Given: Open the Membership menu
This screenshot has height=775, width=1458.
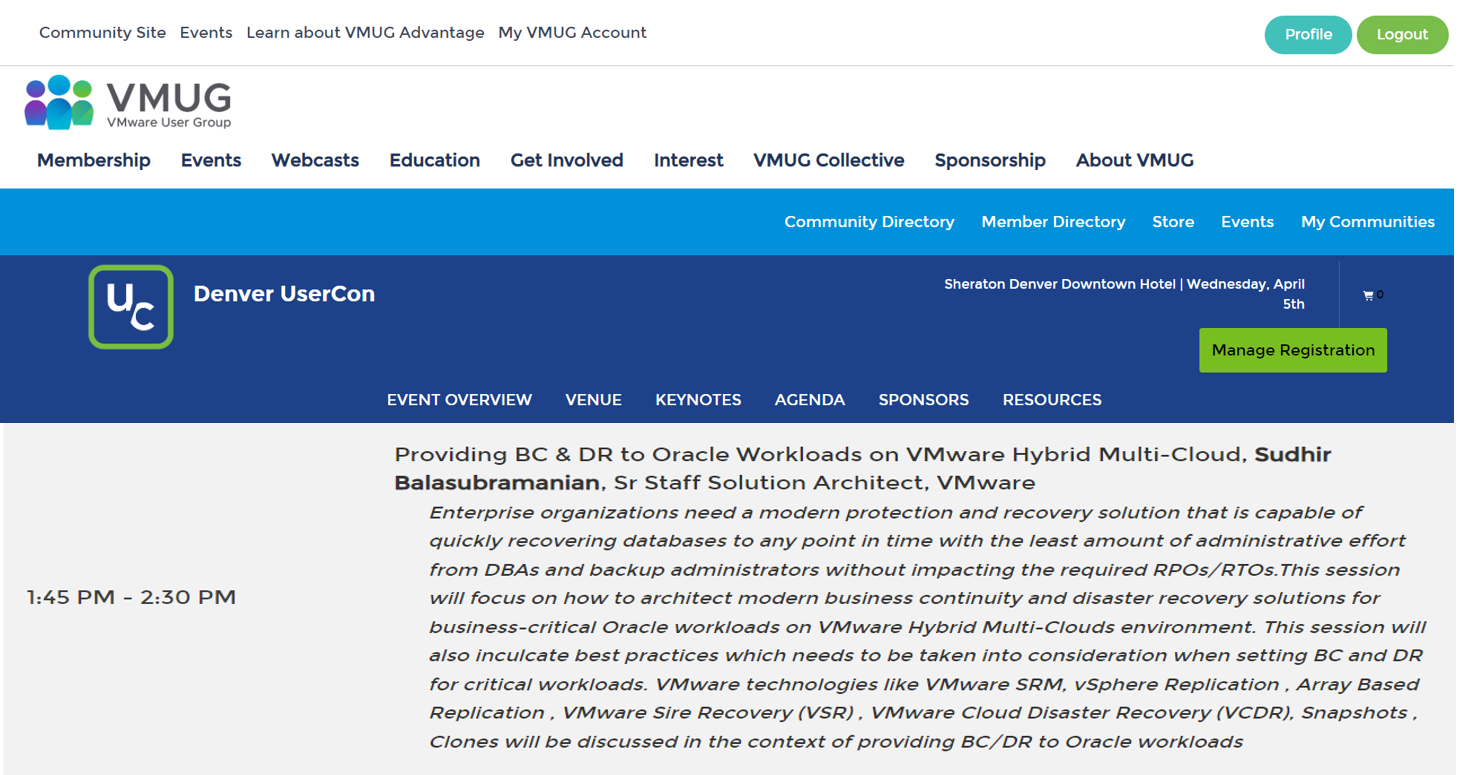Looking at the screenshot, I should click(94, 160).
